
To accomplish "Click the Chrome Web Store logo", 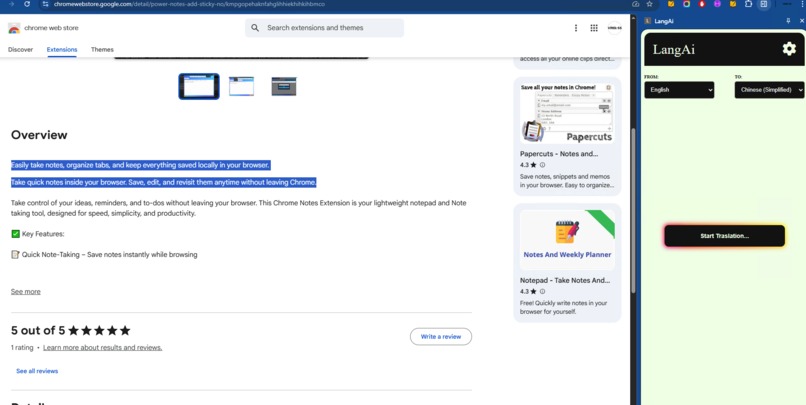I will (14, 28).
